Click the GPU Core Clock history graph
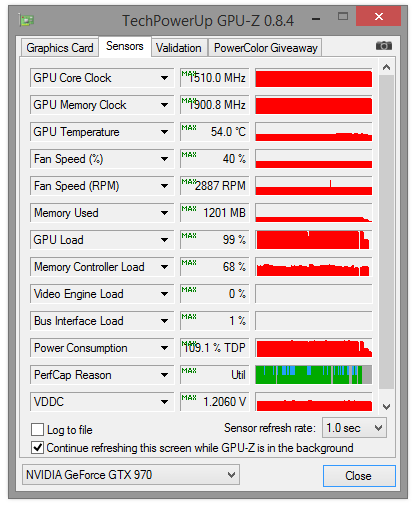Screen dimensions: 413x505 314,78
